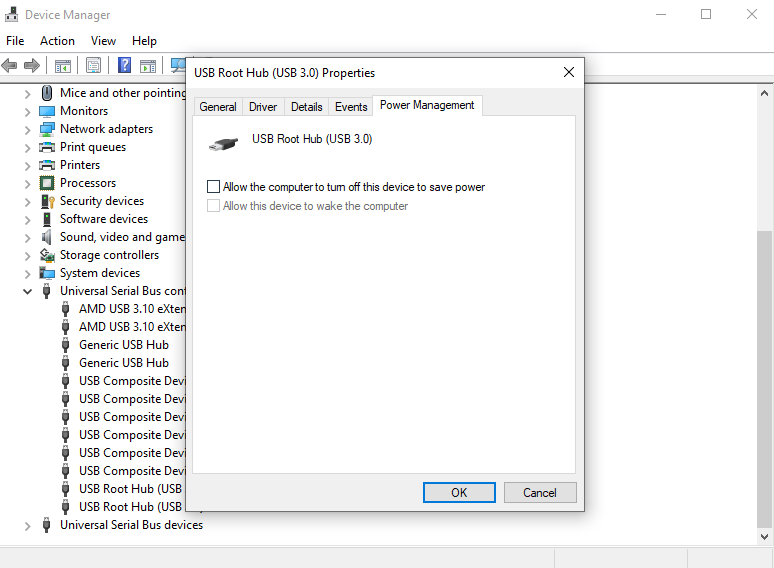This screenshot has width=774, height=568.
Task: Expand the Network adapters node
Action: click(x=28, y=129)
